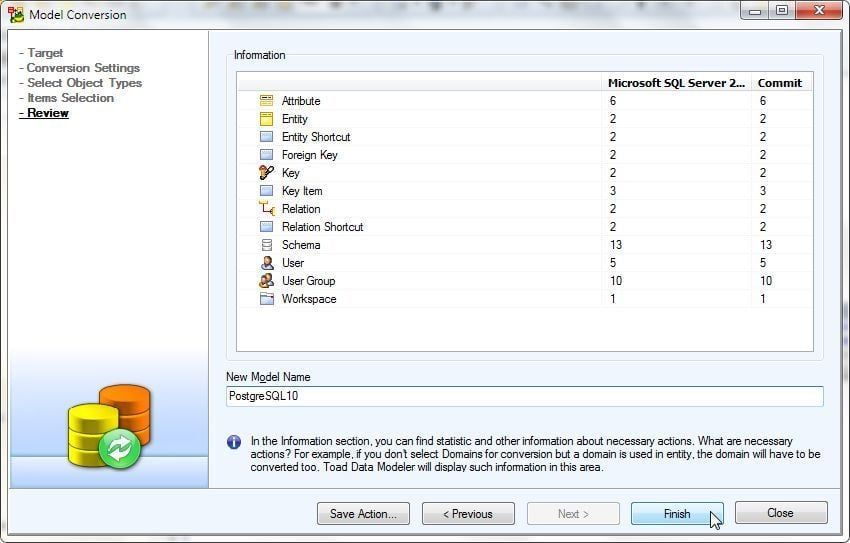Open the Items Selection step

[x=70, y=98]
